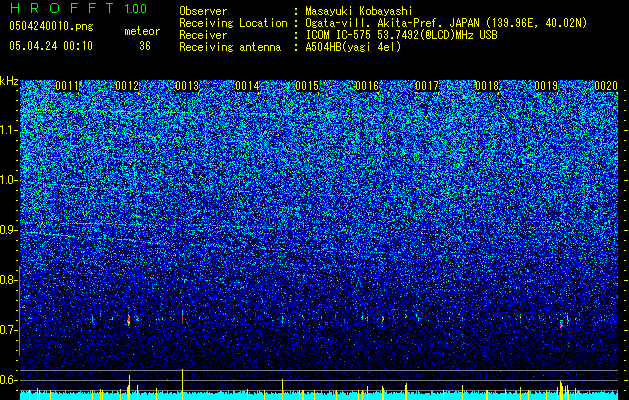Click the Receiving antenna label
The image size is (629, 400).
[x=230, y=47]
